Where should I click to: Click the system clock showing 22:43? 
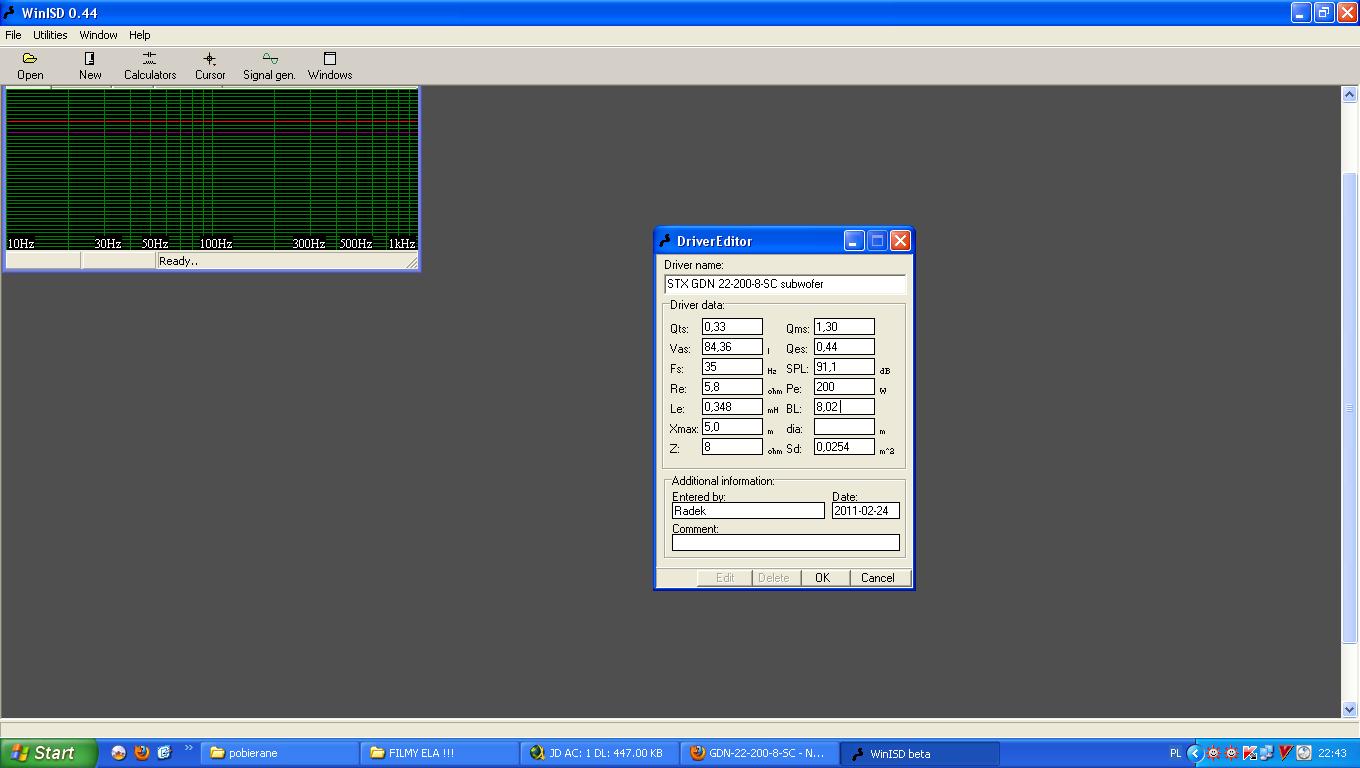click(1332, 753)
